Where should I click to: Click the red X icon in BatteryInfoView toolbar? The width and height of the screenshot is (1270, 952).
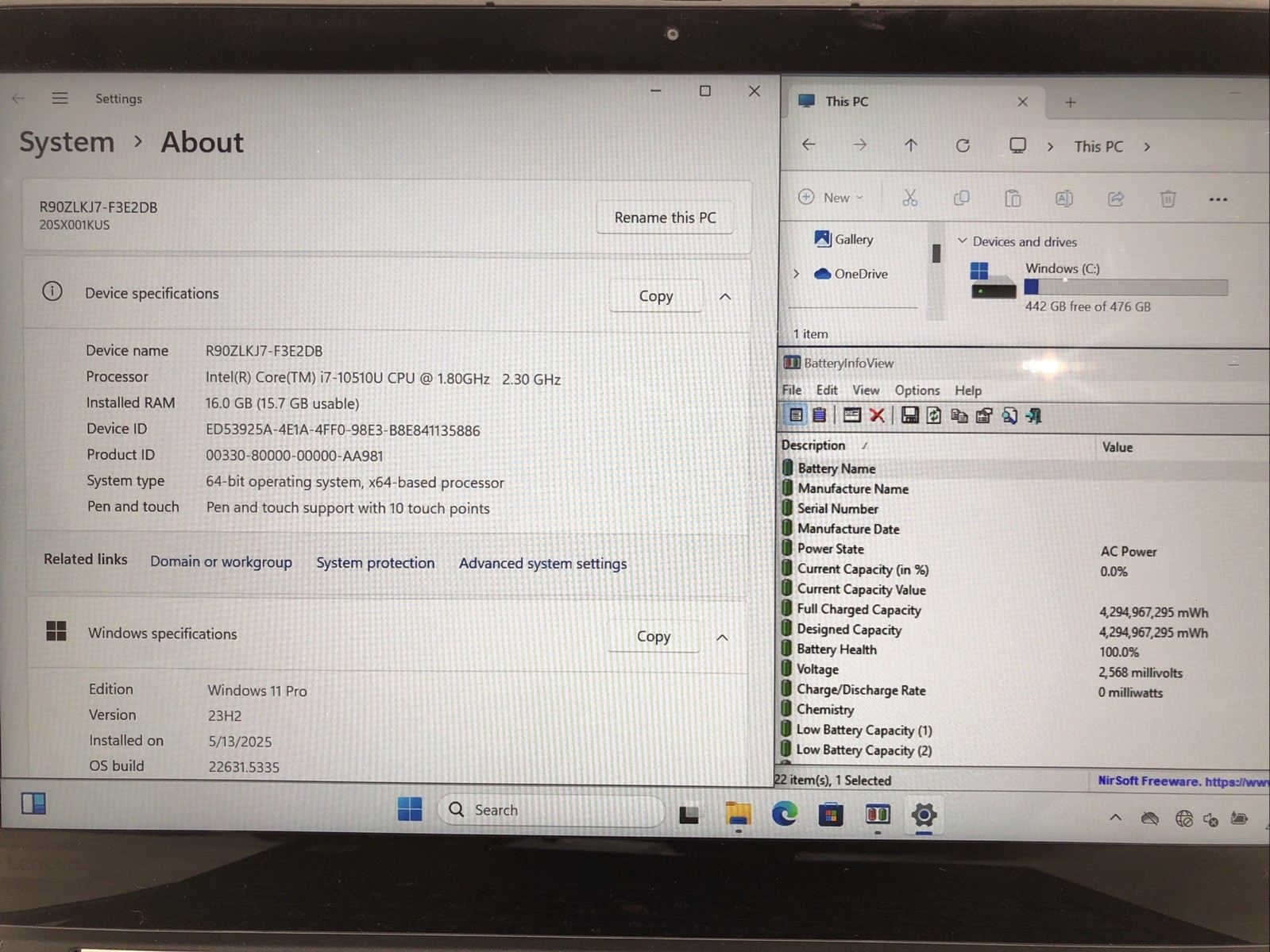coord(877,415)
